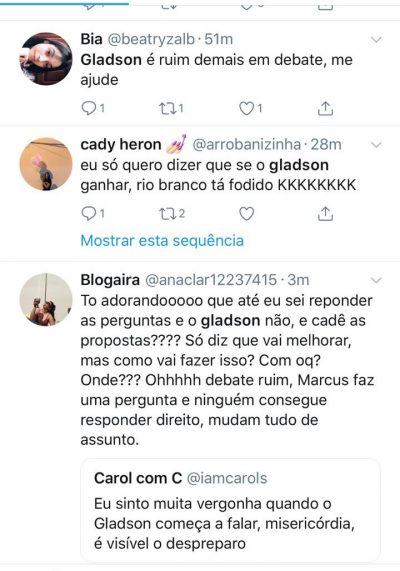Visit @beatryzalb profile handle
The height and width of the screenshot is (571, 400).
[x=151, y=39]
